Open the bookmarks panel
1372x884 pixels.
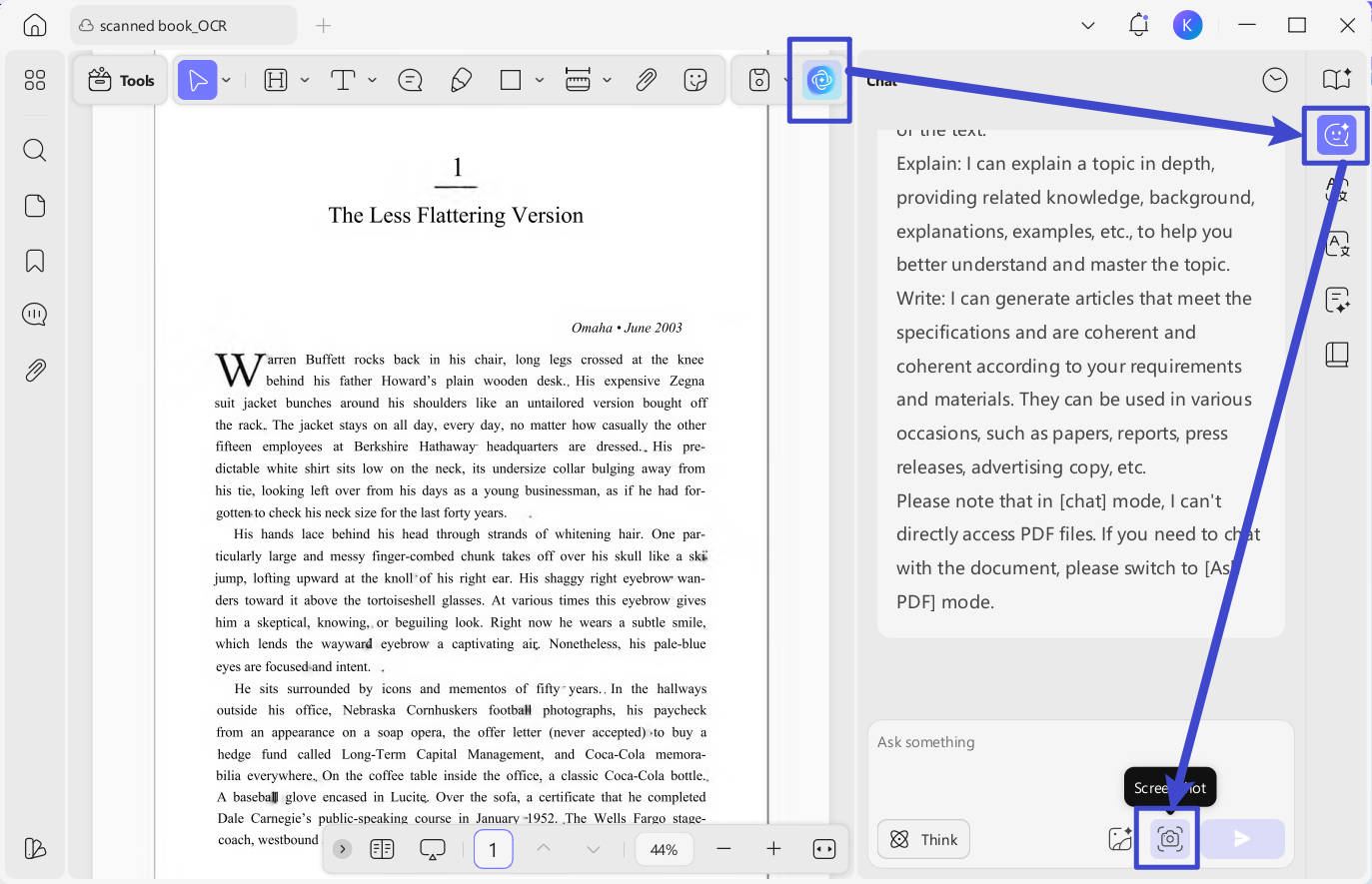click(35, 261)
